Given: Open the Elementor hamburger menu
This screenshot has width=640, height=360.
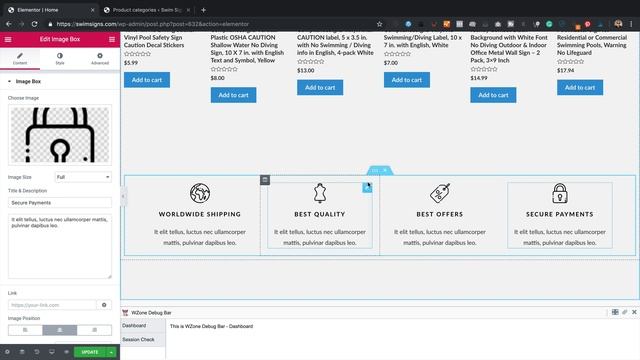Looking at the screenshot, I should coord(8,39).
